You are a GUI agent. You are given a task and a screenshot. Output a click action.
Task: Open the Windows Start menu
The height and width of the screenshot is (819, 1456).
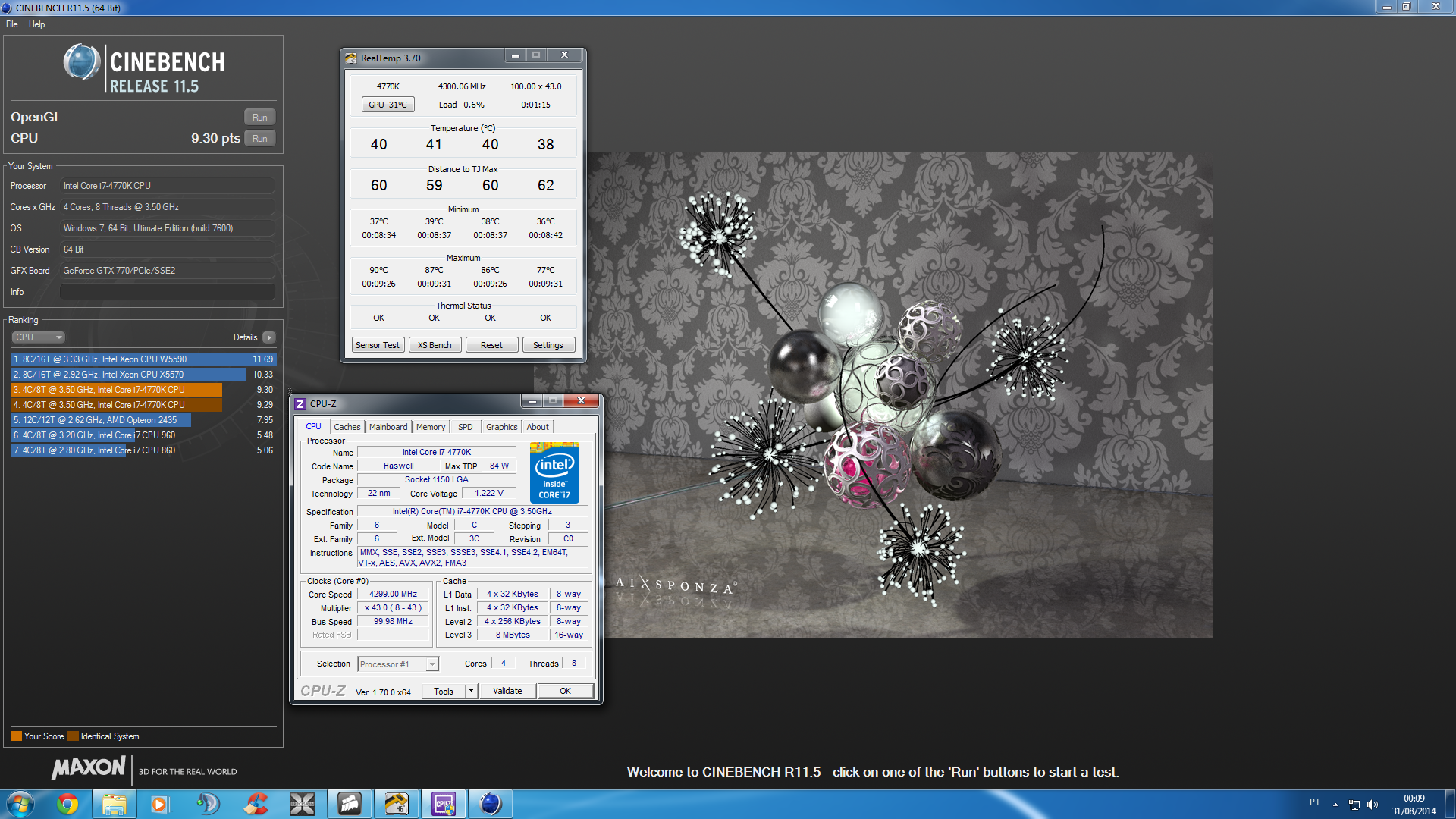pyautogui.click(x=20, y=804)
